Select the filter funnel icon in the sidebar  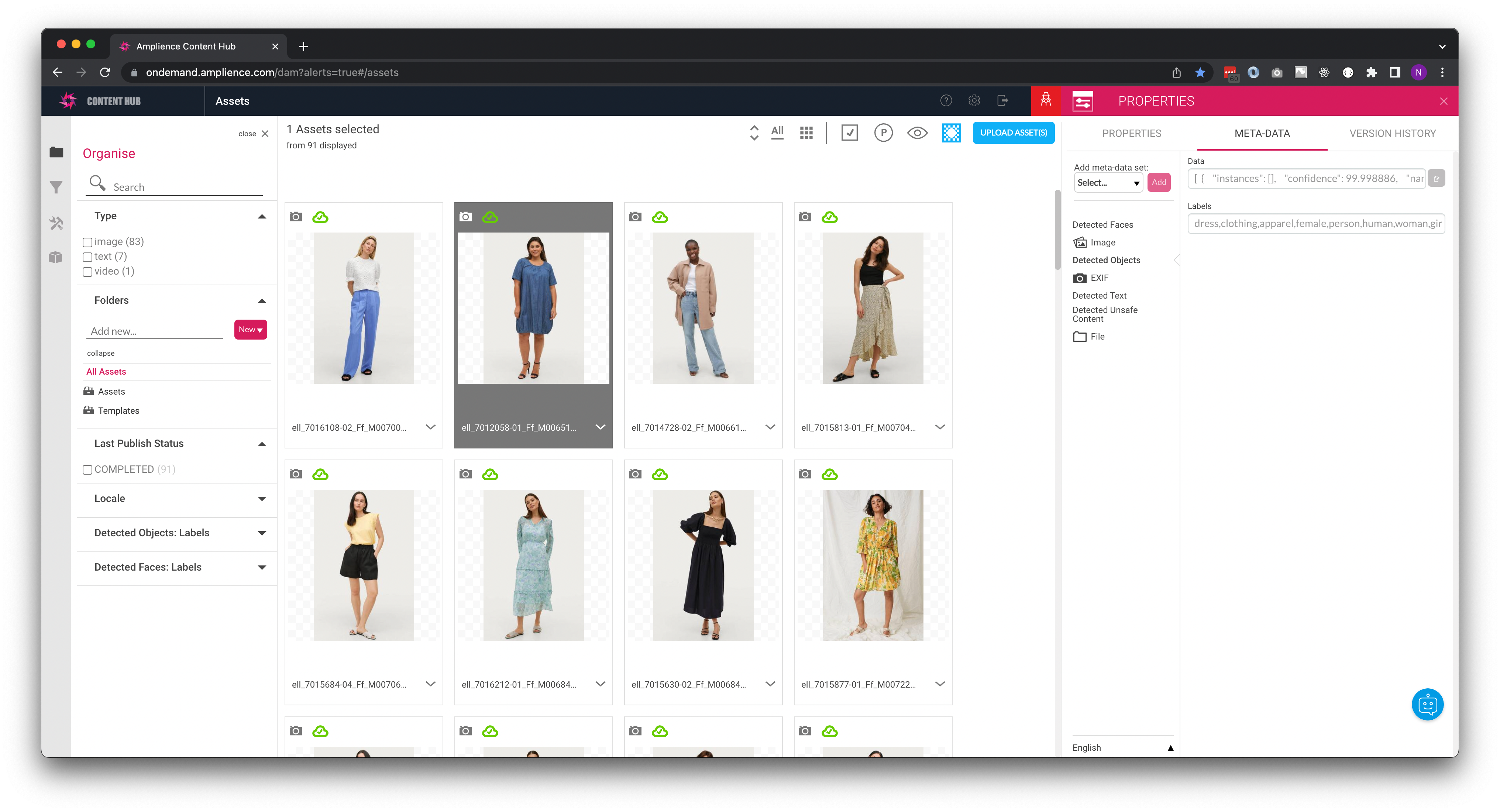[56, 187]
